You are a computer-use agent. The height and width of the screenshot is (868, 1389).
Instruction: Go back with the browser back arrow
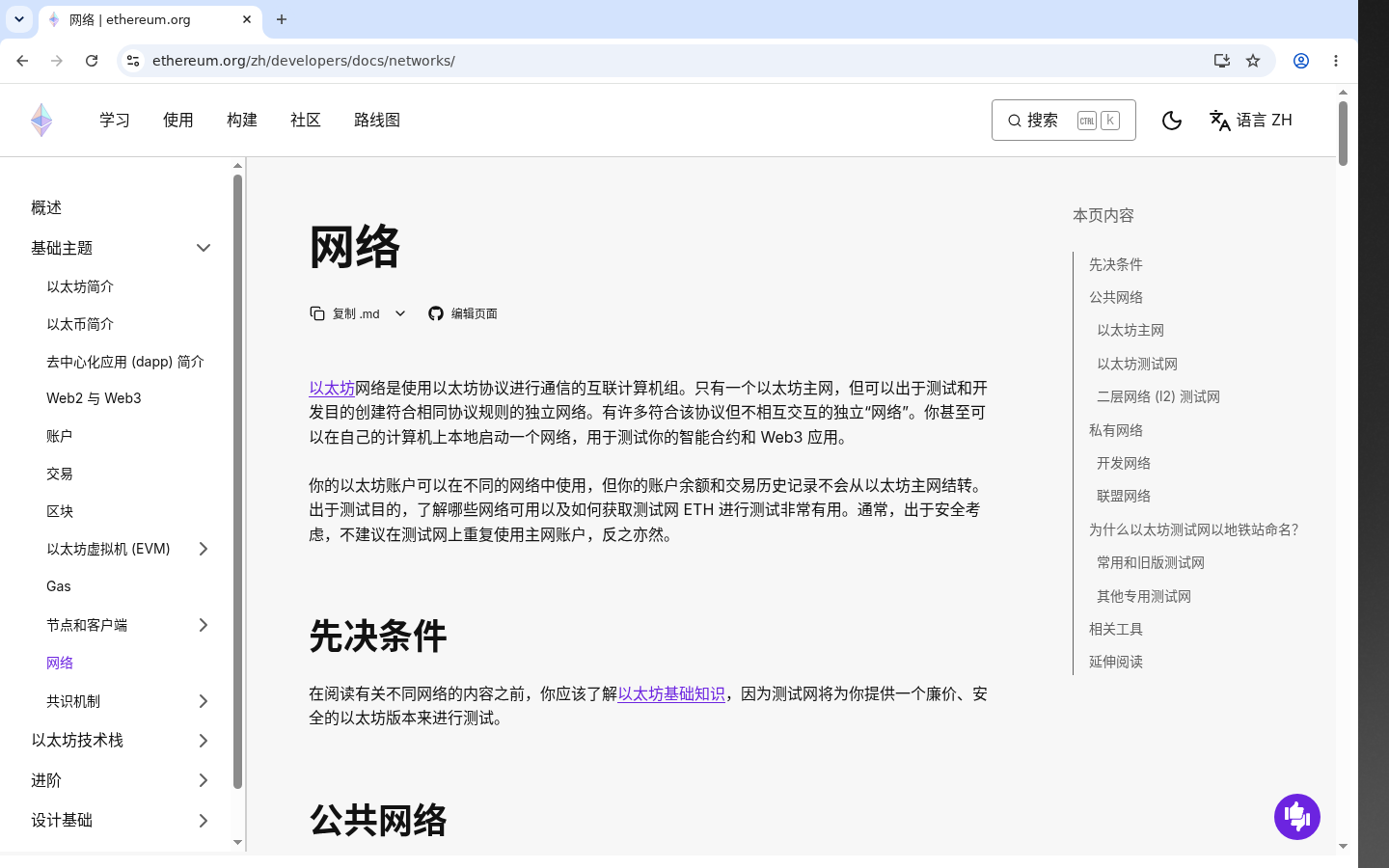click(x=22, y=61)
